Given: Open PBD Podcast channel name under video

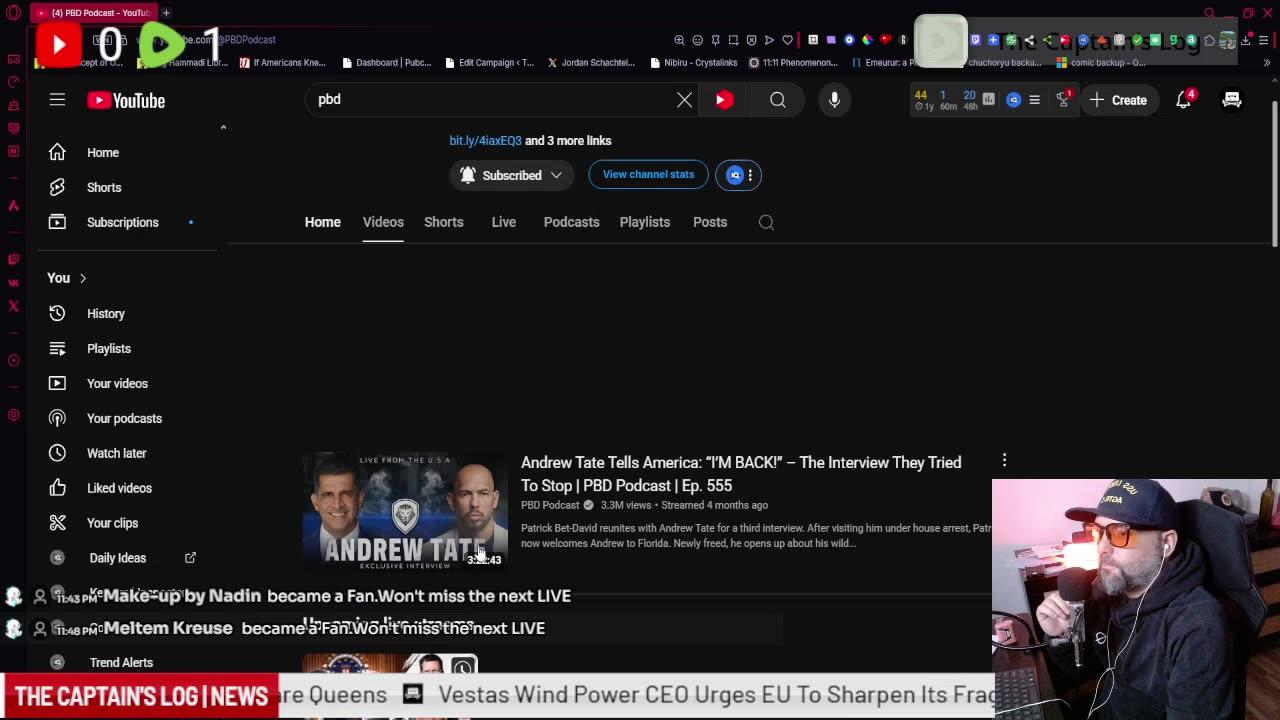Looking at the screenshot, I should click(550, 505).
